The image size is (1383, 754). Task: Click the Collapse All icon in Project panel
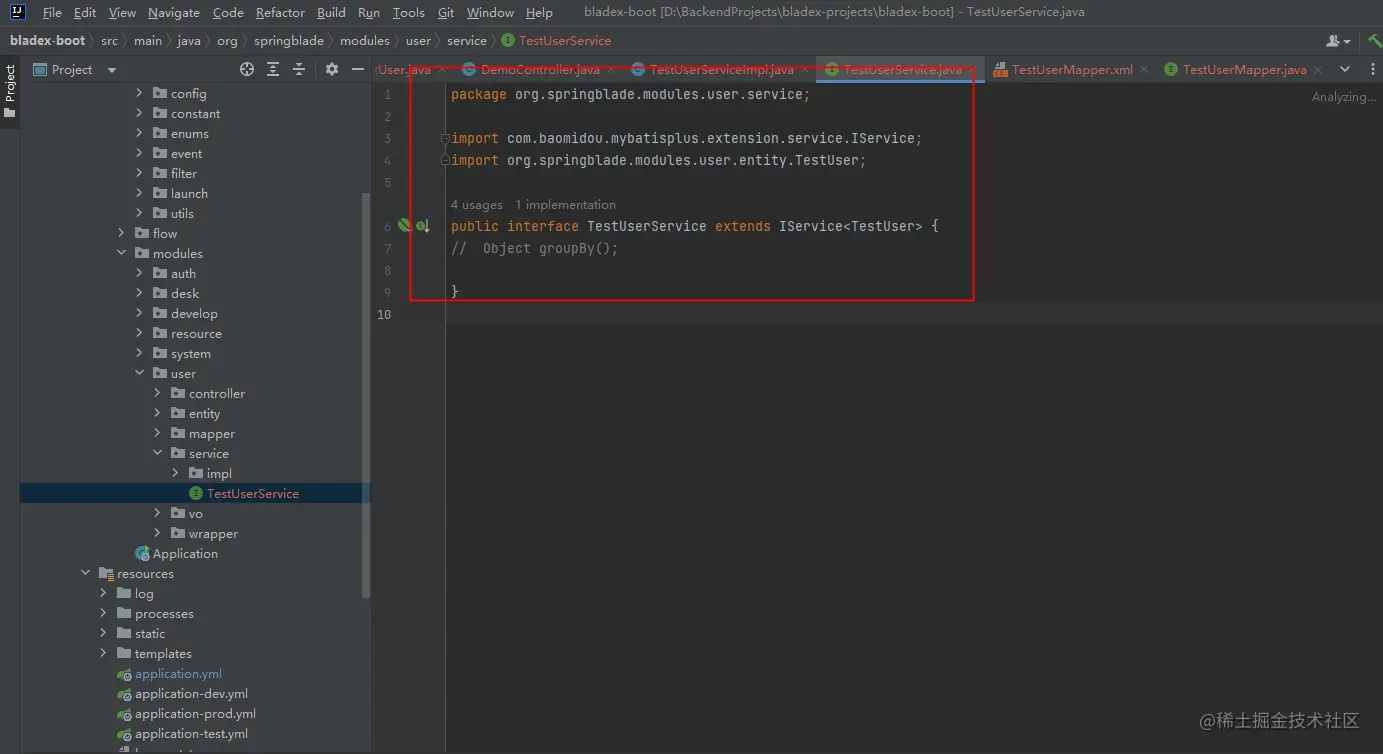click(299, 69)
